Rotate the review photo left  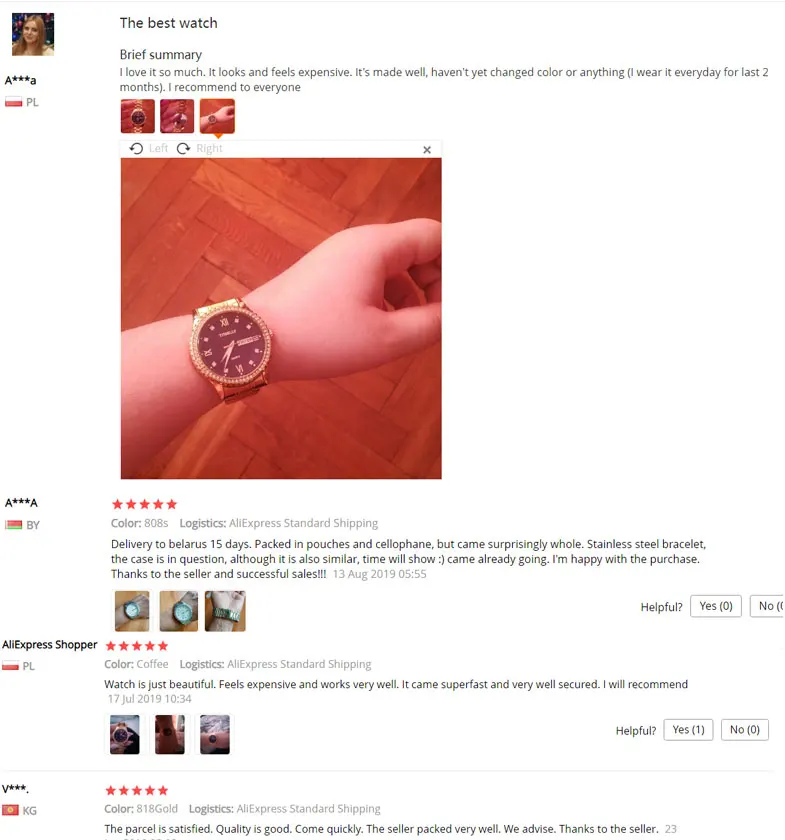(x=149, y=148)
